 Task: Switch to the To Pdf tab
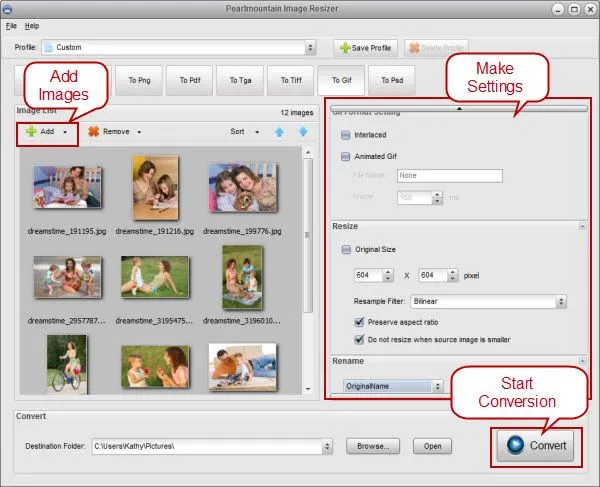pyautogui.click(x=190, y=80)
